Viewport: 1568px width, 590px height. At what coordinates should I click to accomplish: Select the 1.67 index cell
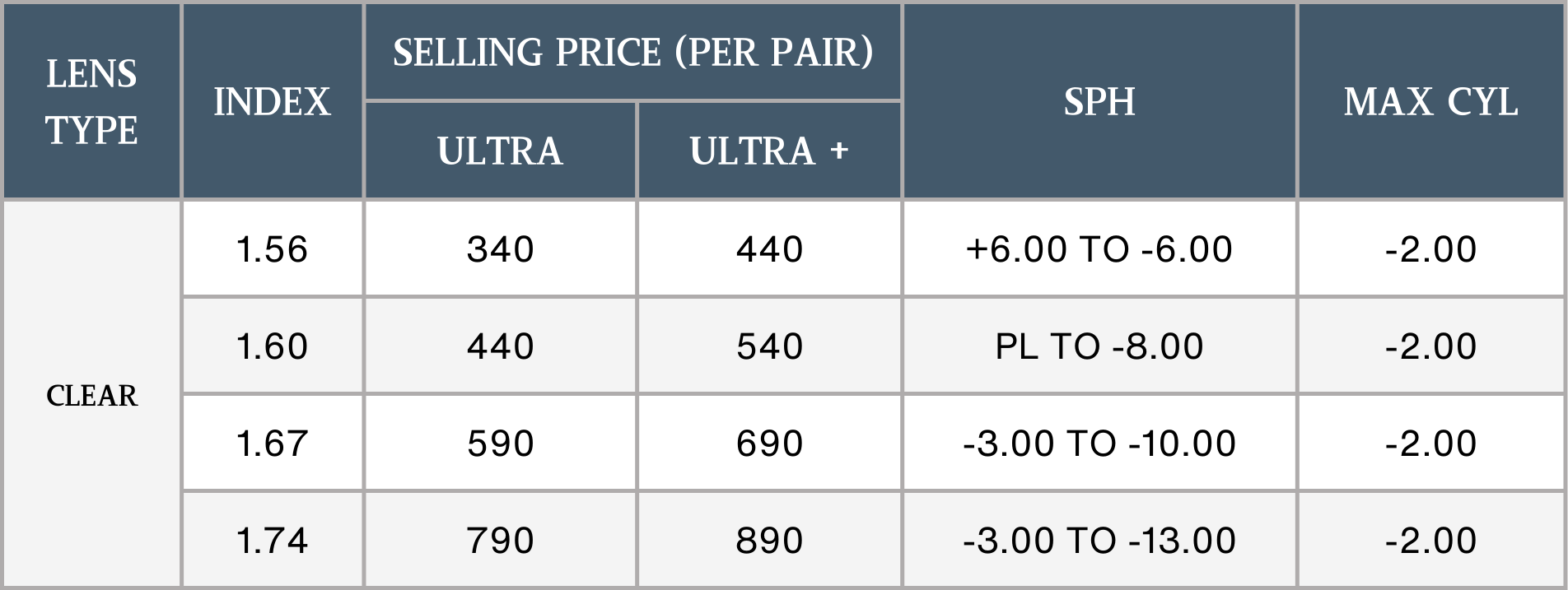[x=272, y=443]
